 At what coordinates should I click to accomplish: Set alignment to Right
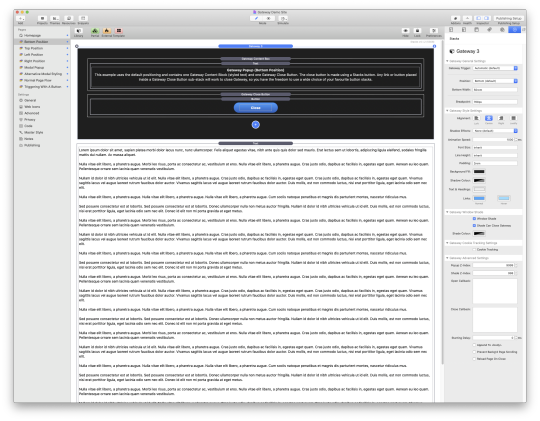pyautogui.click(x=501, y=118)
